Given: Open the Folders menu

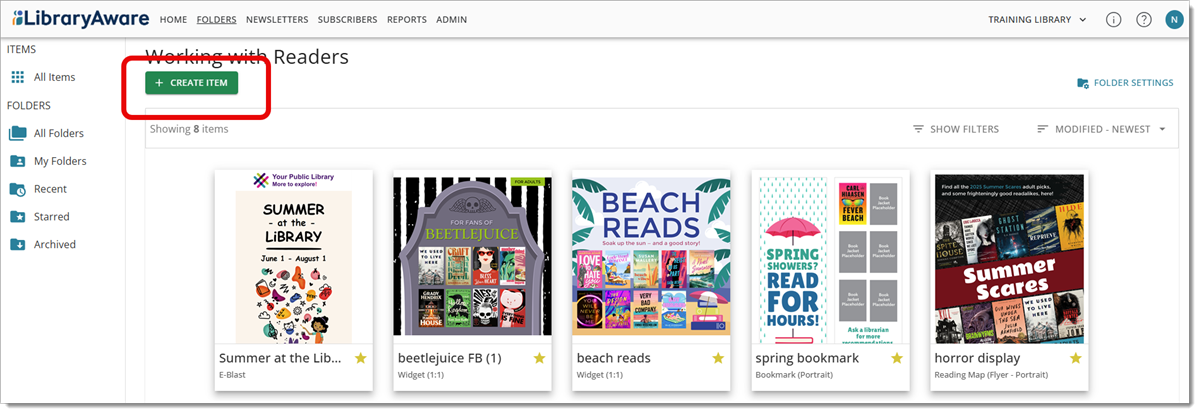Looking at the screenshot, I should (216, 20).
